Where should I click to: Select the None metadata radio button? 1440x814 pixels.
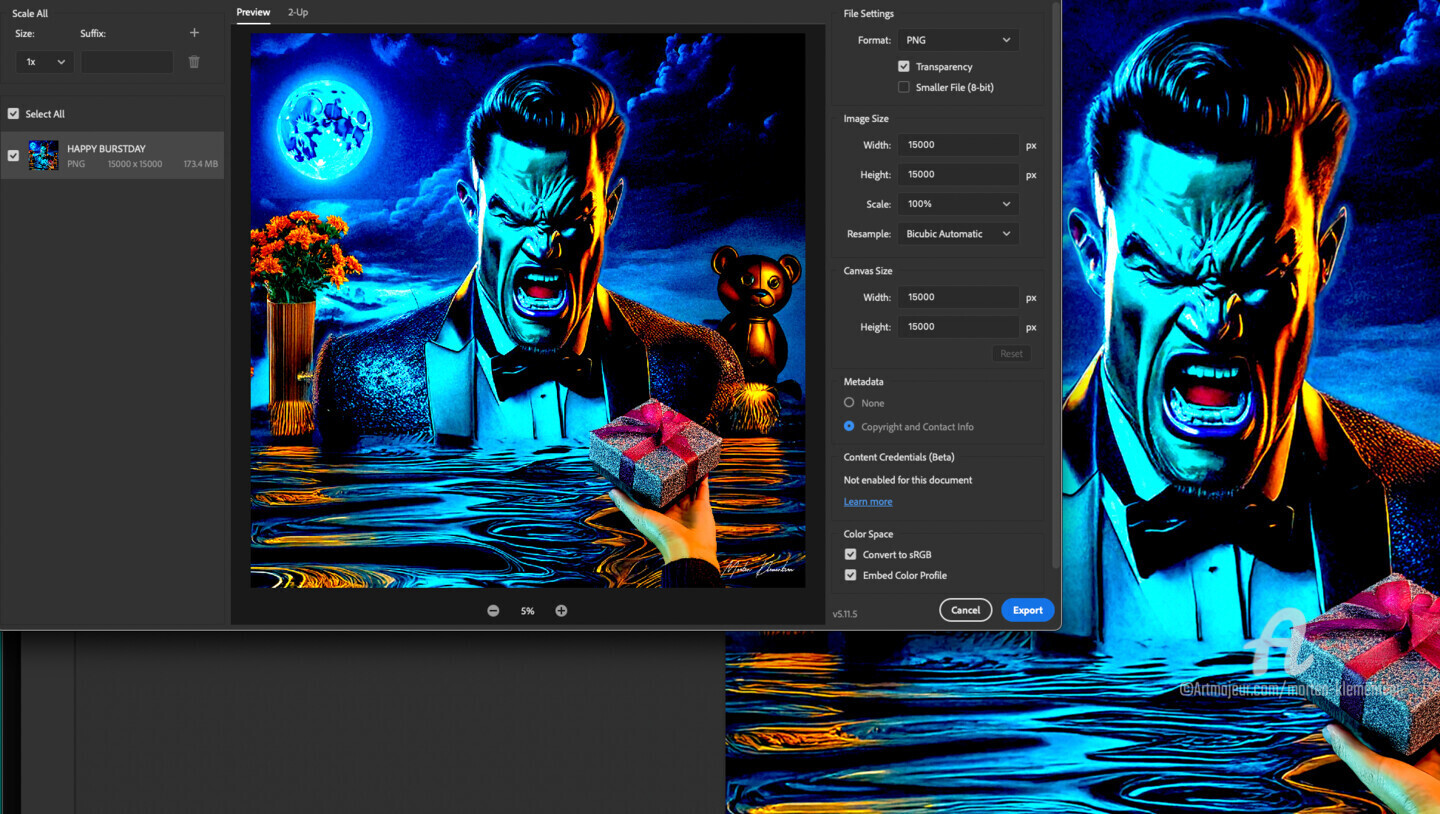click(849, 402)
